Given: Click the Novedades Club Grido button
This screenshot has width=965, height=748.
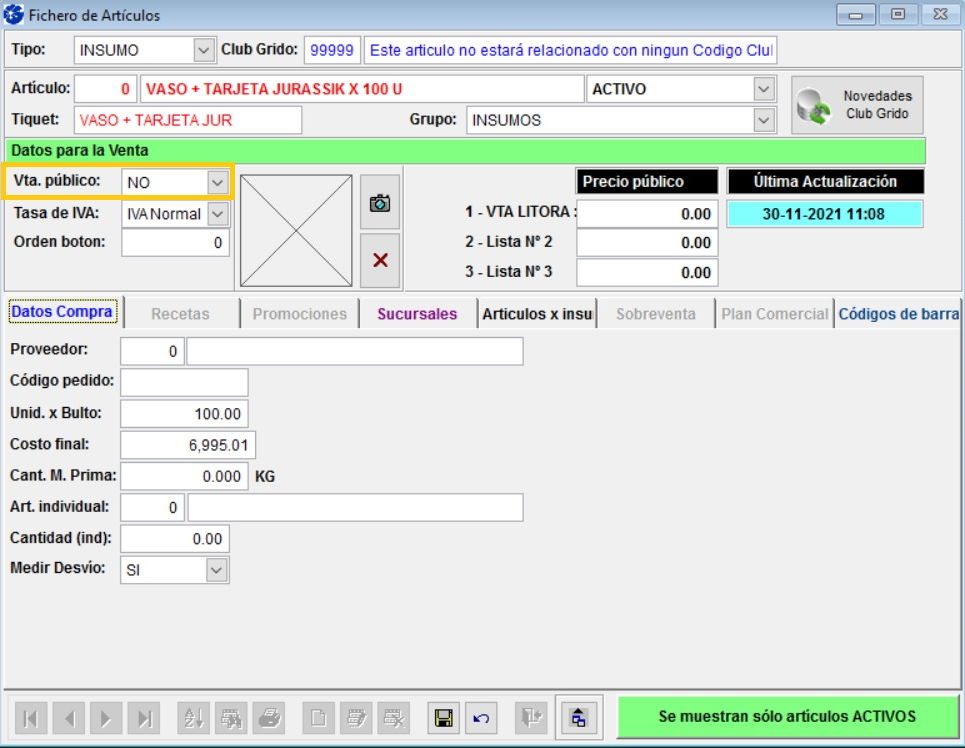Looking at the screenshot, I should pyautogui.click(x=858, y=105).
